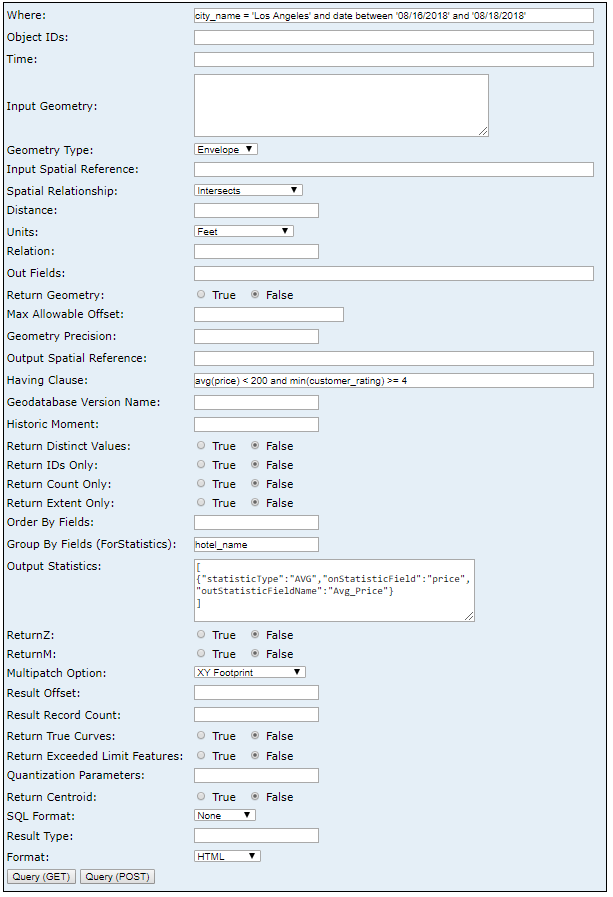The width and height of the screenshot is (613, 897).
Task: Set Return True Curves to True
Action: (x=201, y=735)
